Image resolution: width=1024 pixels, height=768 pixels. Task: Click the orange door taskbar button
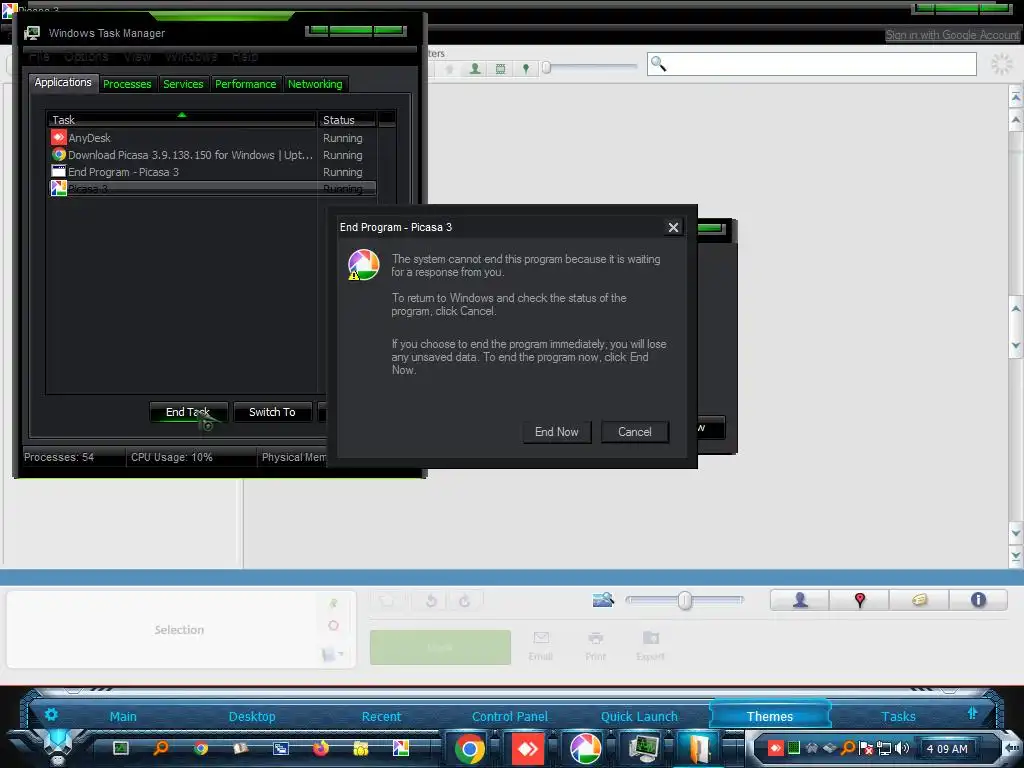pos(699,748)
